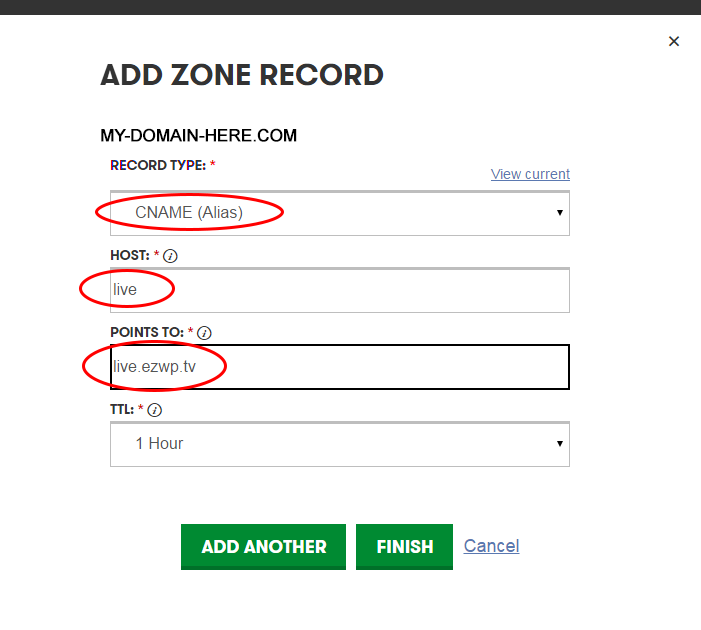The width and height of the screenshot is (701, 630).
Task: Select the CNAME (Alias) record type value
Action: point(189,212)
